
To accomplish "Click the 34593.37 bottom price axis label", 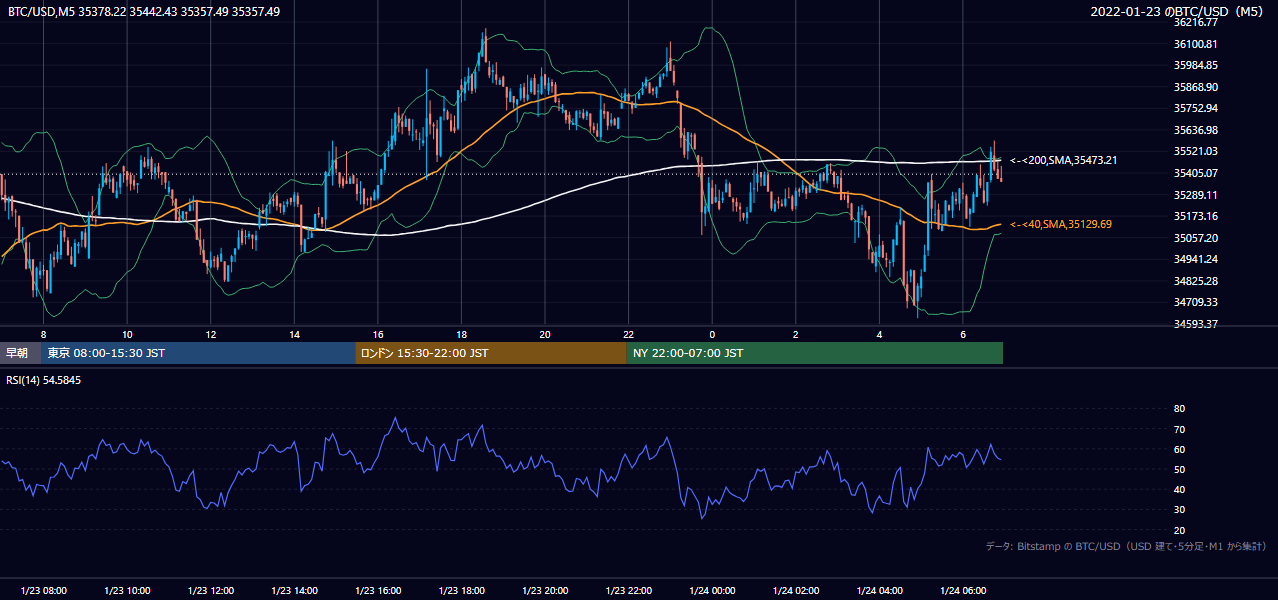I will (x=1196, y=324).
